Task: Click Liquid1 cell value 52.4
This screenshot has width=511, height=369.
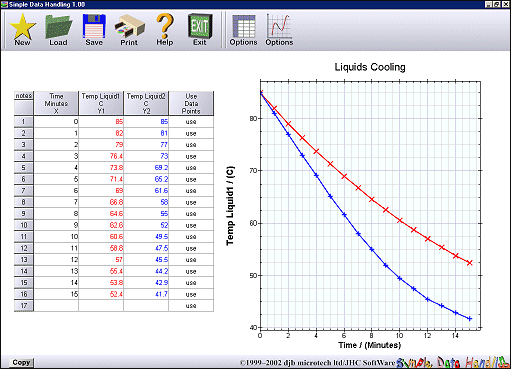Action: [101, 294]
